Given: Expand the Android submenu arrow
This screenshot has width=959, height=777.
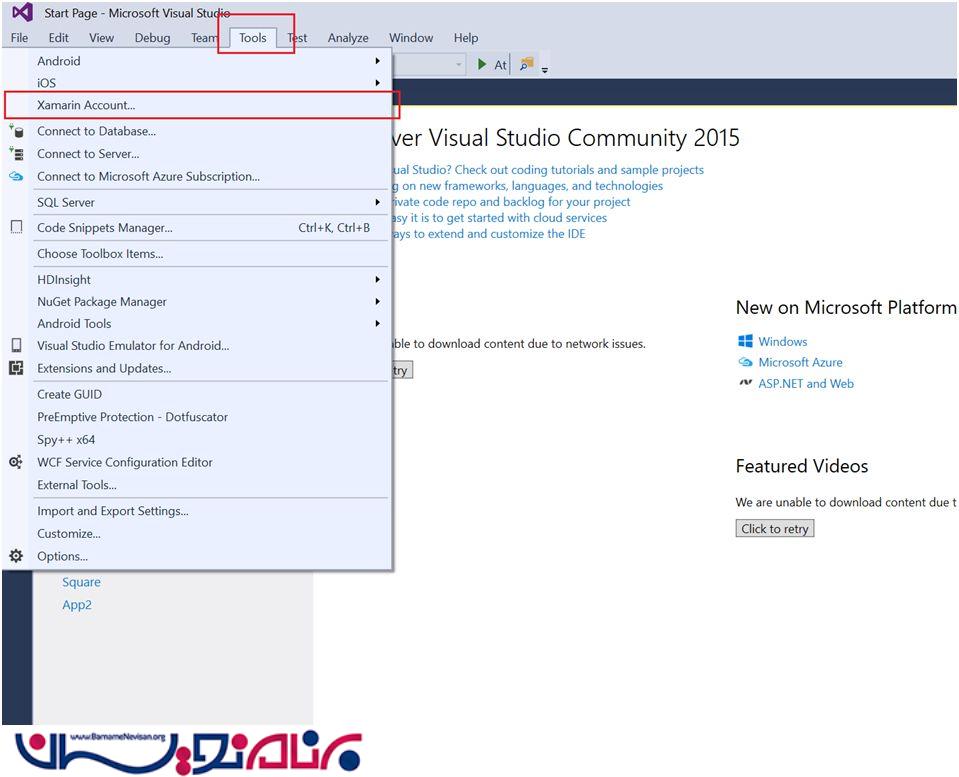Looking at the screenshot, I should (x=378, y=61).
